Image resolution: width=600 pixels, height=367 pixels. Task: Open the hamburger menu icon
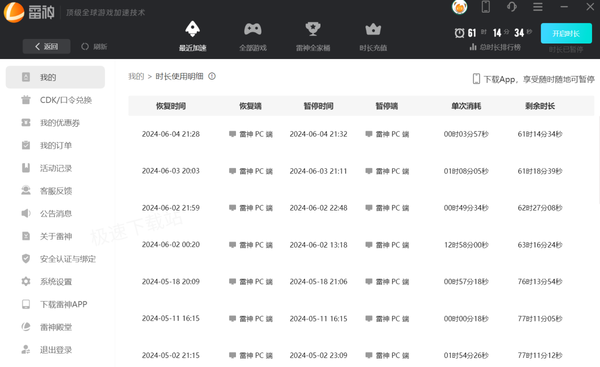538,7
